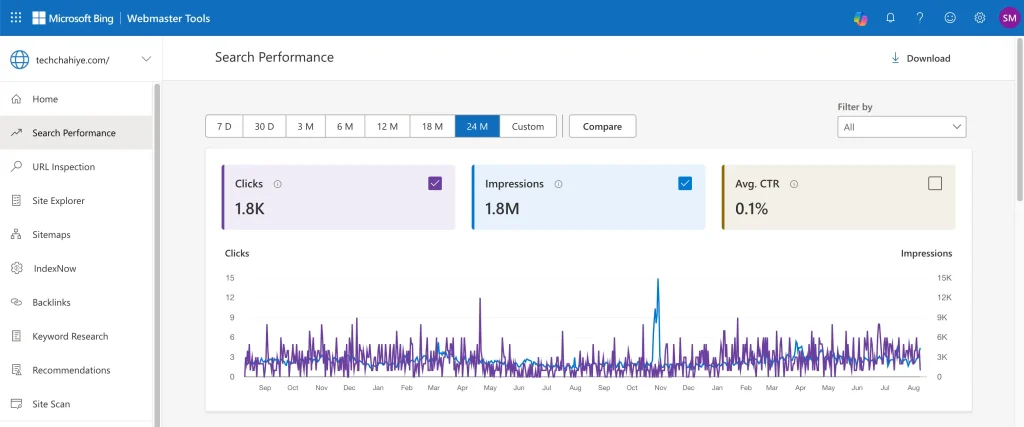Open the Filter by dropdown

(901, 127)
